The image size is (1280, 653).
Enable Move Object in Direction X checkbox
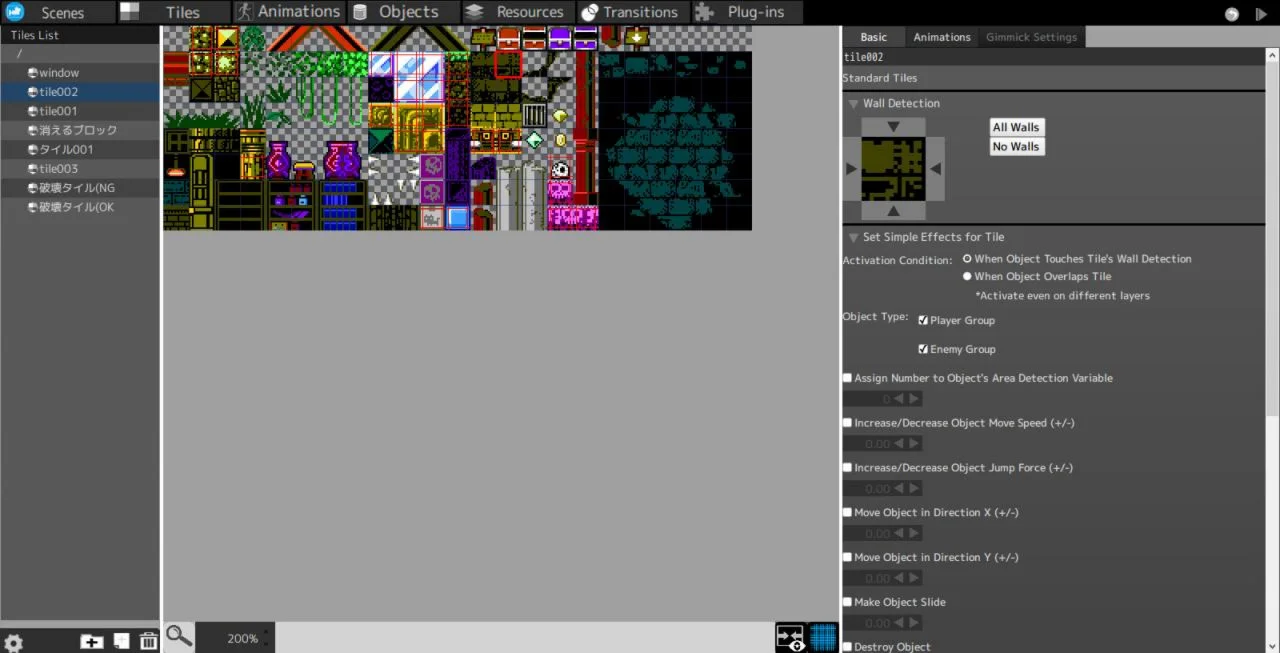[848, 513]
